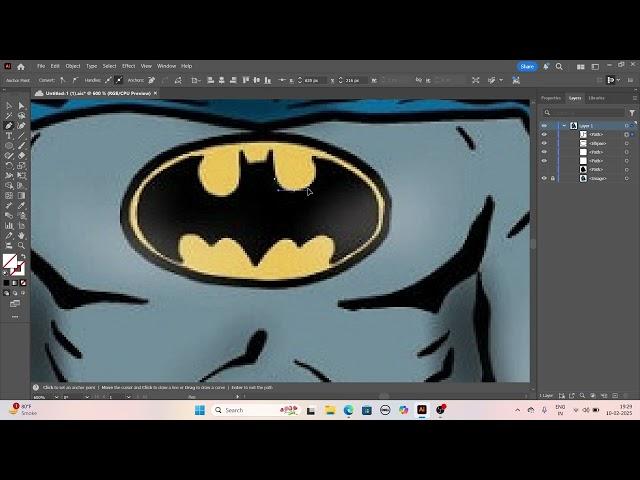Screen dimensions: 640x480
Task: Click the Layers panel filter icon
Action: pos(632,113)
